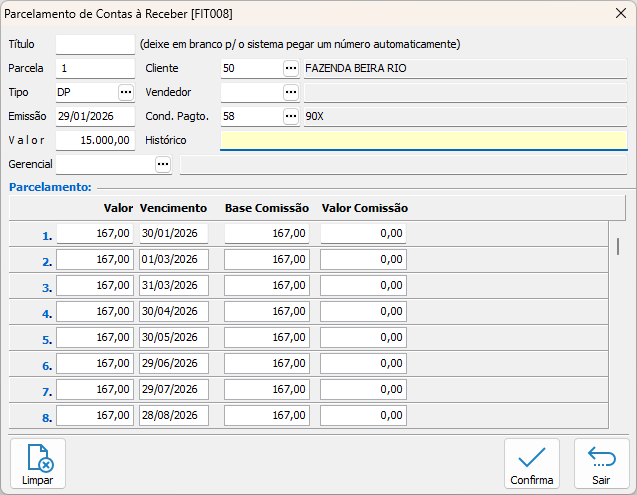This screenshot has height=495, width=637.
Task: Select installment 5 Base Comissão field
Action: click(266, 337)
